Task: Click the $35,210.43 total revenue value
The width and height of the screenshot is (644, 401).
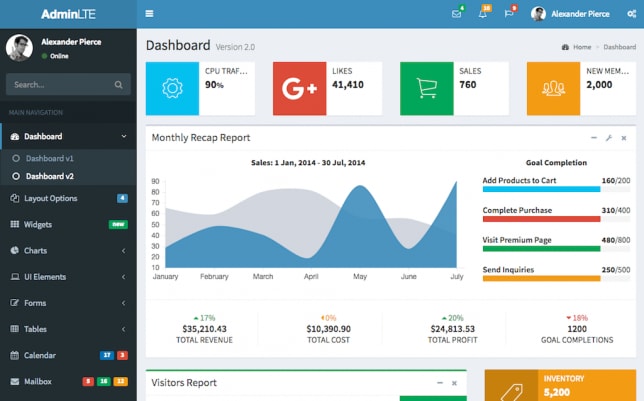Action: coord(205,329)
